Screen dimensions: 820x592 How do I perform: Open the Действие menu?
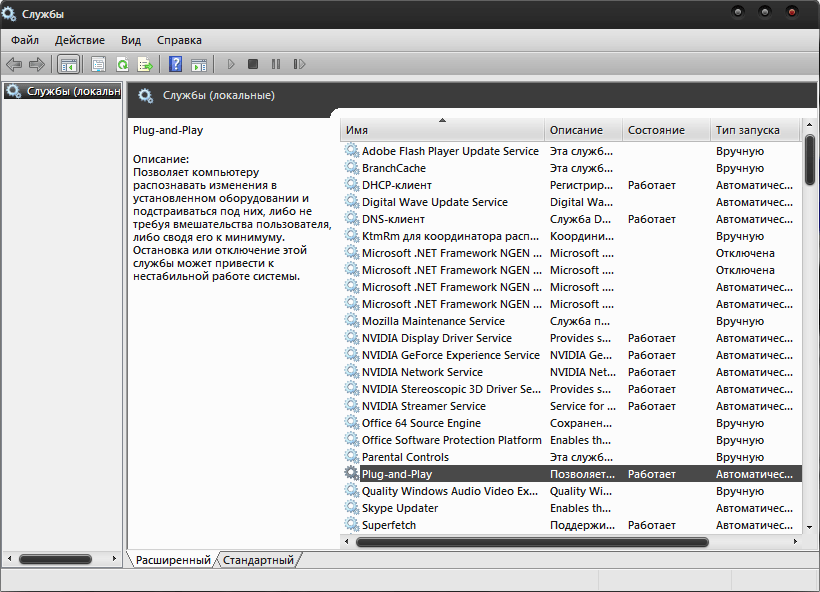coord(80,40)
